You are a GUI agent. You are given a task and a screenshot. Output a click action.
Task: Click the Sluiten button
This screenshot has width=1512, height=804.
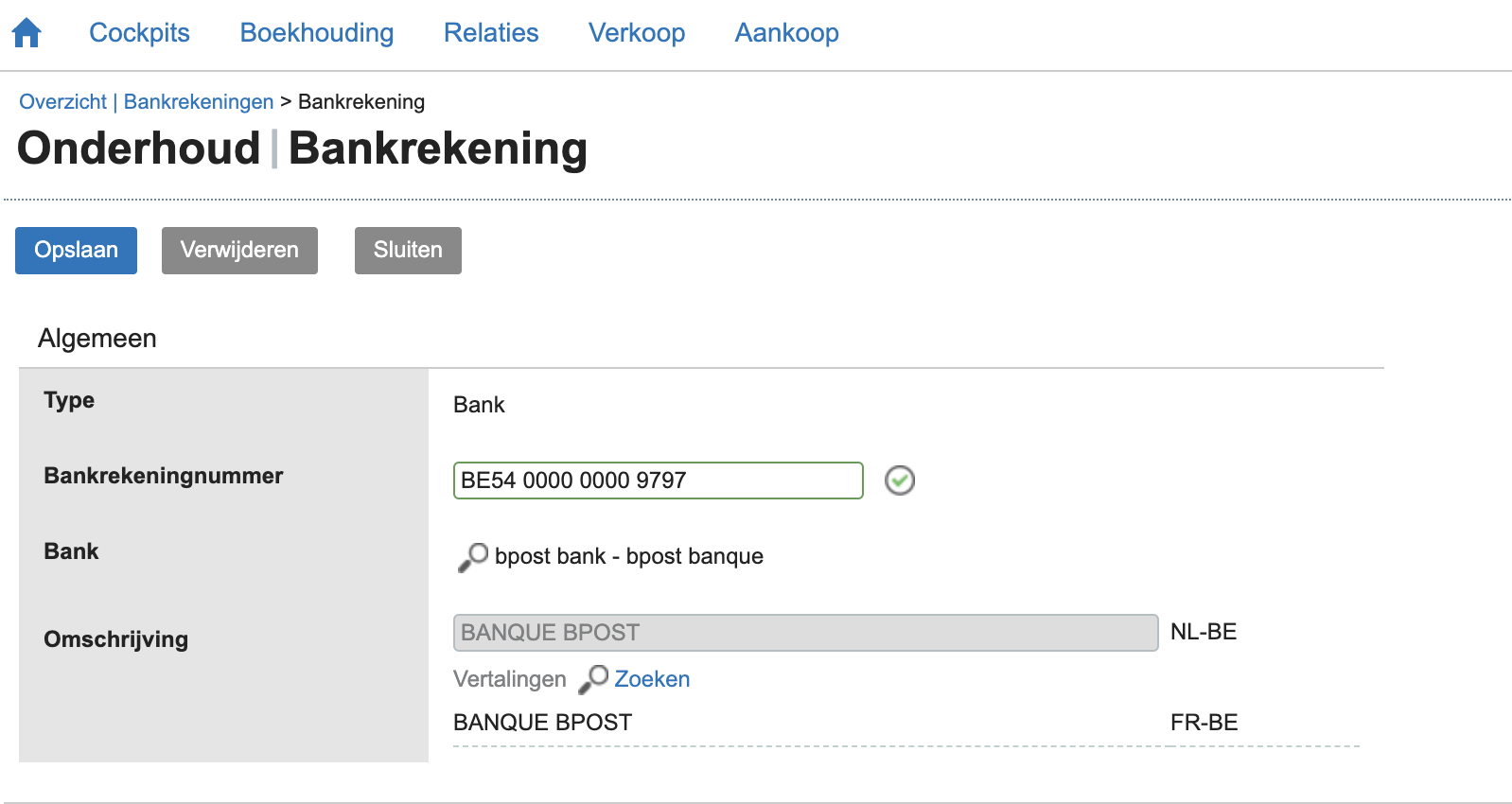coord(408,250)
